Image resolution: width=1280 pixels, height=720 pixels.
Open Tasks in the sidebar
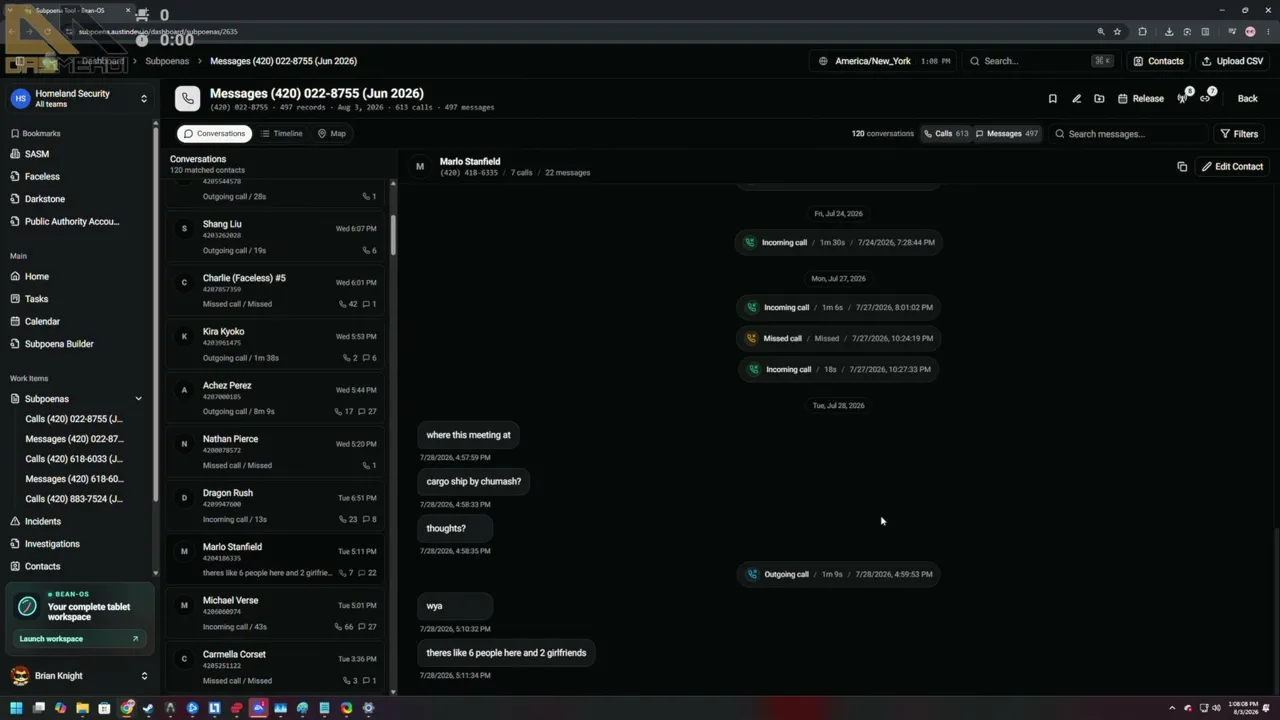coord(37,299)
